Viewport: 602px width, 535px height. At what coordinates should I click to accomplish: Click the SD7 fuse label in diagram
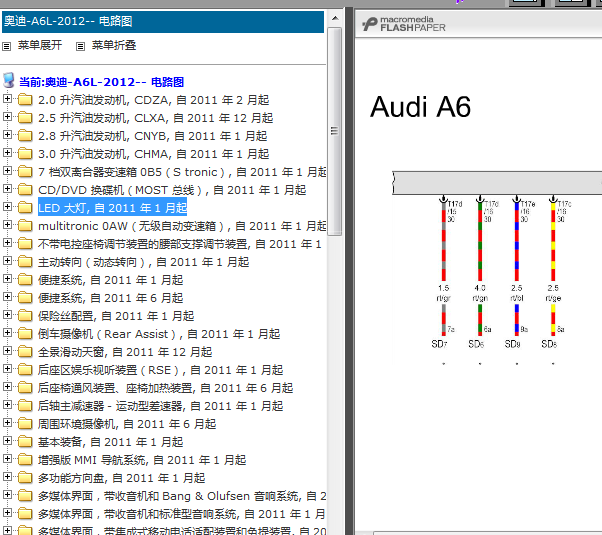[439, 344]
